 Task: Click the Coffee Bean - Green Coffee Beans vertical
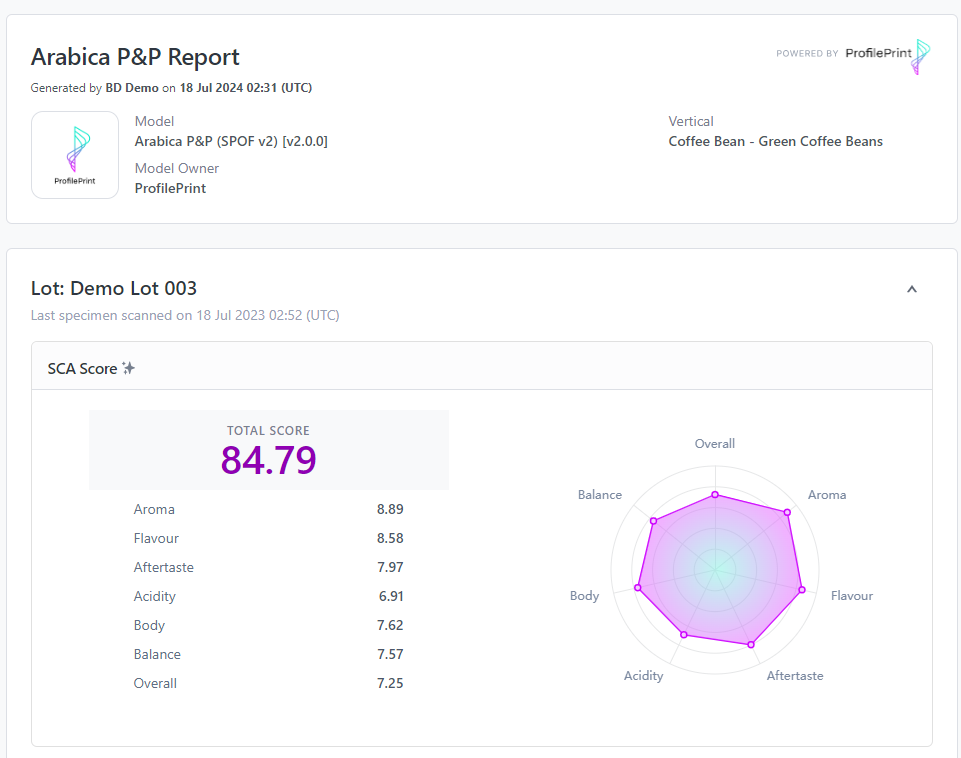775,141
